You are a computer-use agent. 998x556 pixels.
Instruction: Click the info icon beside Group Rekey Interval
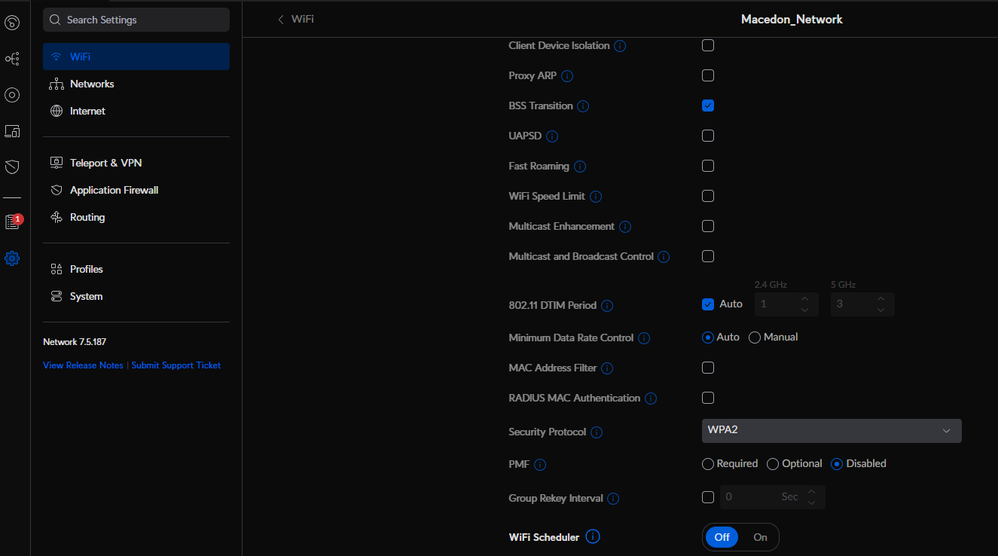coord(613,499)
